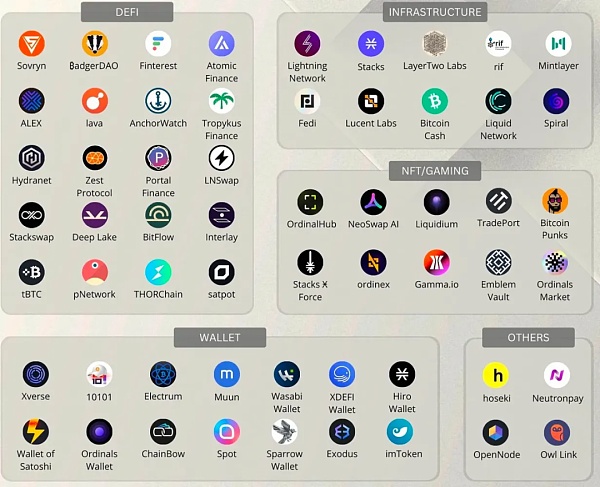Select the INFRASTRUCTURE category header
Image resolution: width=600 pixels, height=487 pixels.
pyautogui.click(x=434, y=12)
